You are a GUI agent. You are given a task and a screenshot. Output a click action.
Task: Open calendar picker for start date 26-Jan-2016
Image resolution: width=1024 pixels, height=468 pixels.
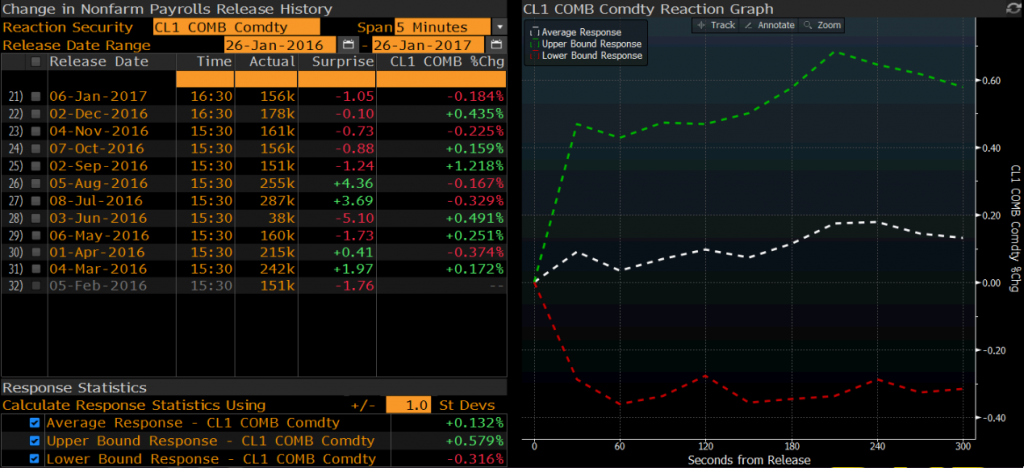(348, 45)
